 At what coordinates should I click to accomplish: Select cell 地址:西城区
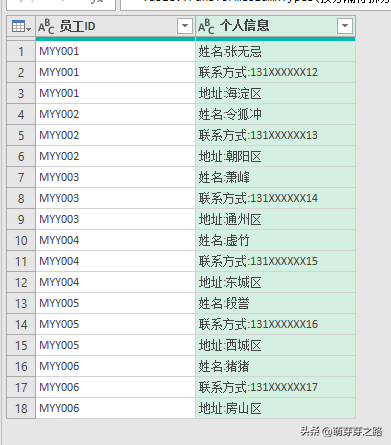(x=275, y=345)
